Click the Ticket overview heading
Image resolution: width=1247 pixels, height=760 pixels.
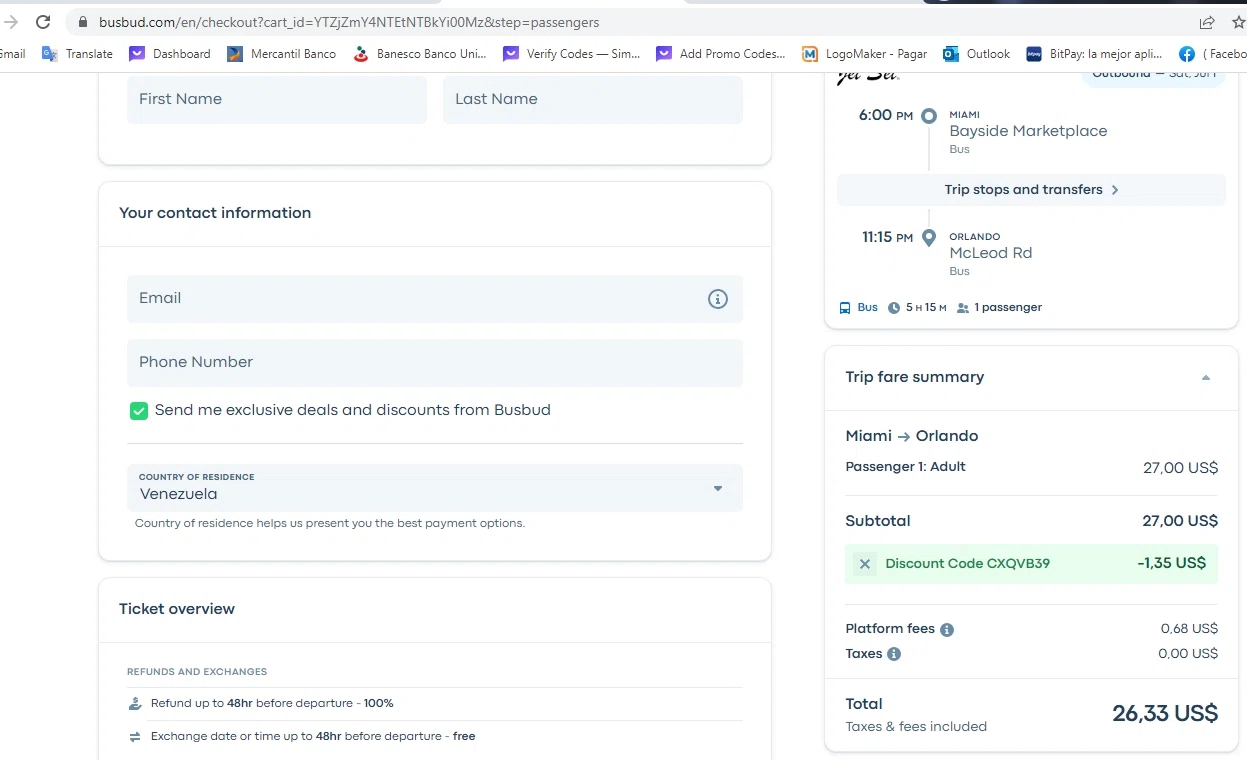click(177, 609)
